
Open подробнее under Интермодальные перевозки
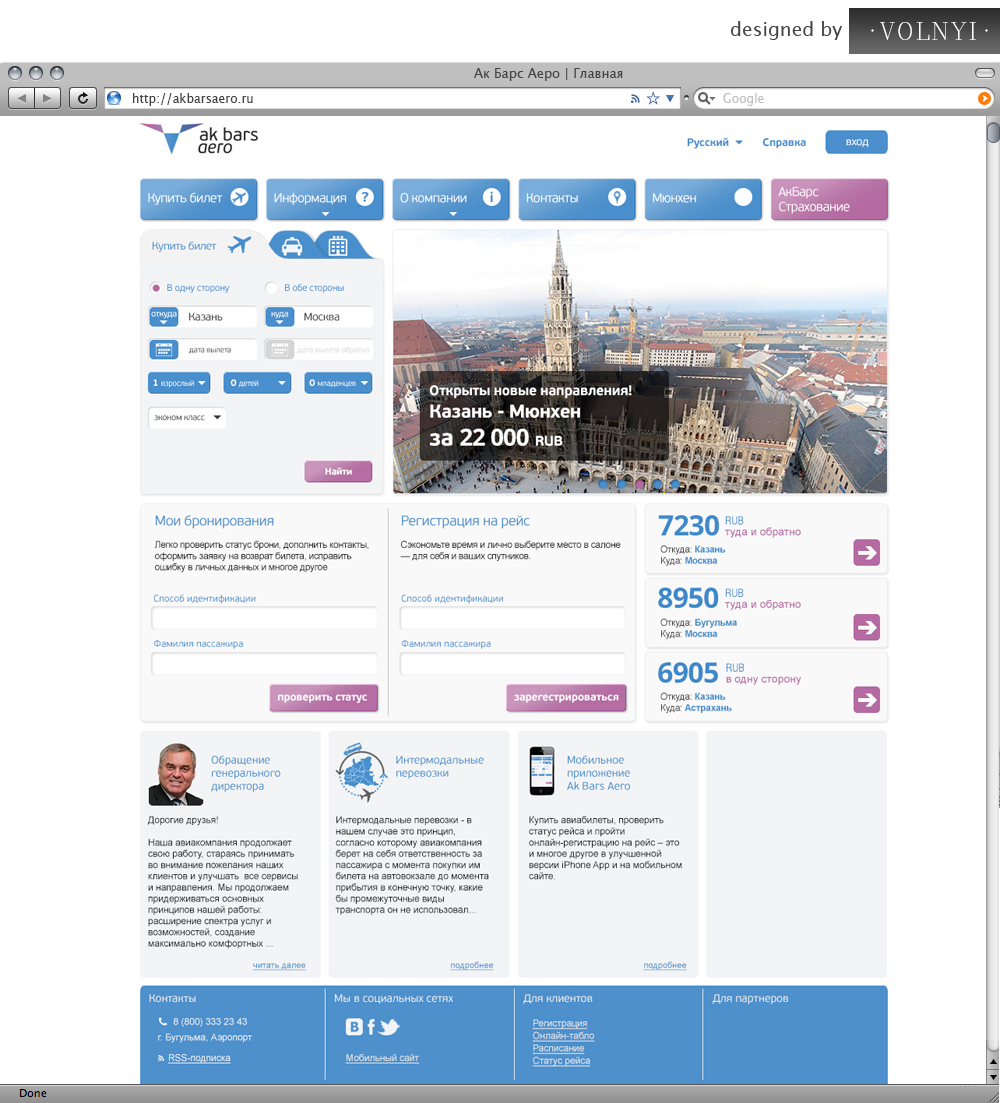(x=472, y=965)
